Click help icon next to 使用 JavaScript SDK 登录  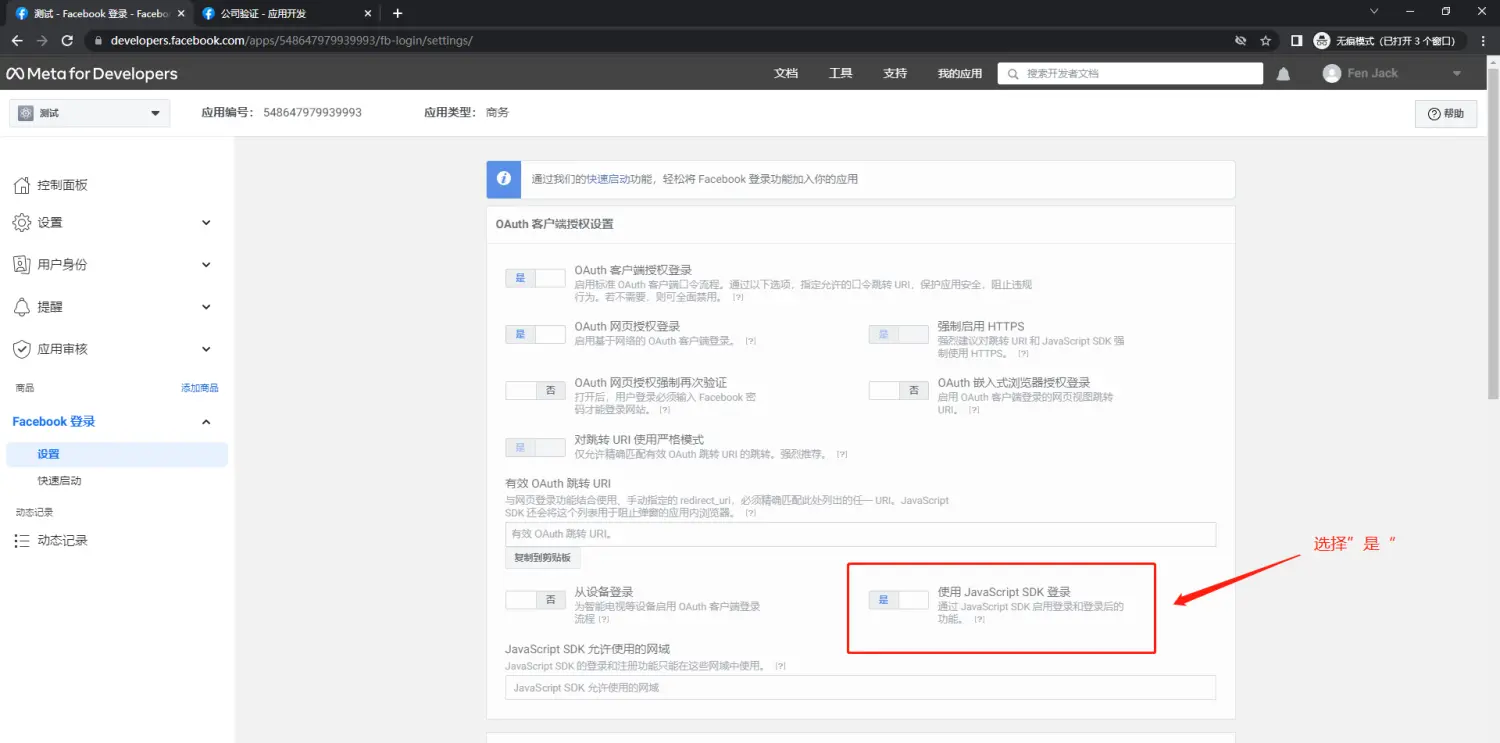(980, 620)
